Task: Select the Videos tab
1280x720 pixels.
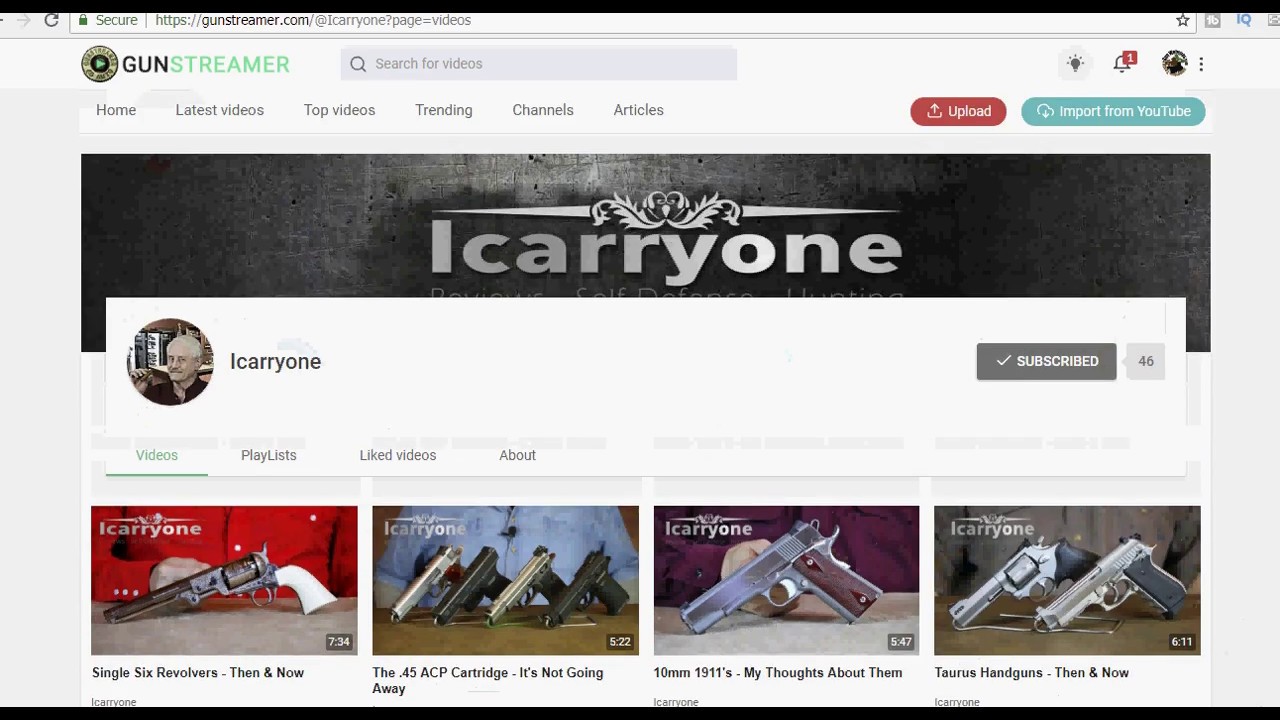Action: [x=157, y=455]
